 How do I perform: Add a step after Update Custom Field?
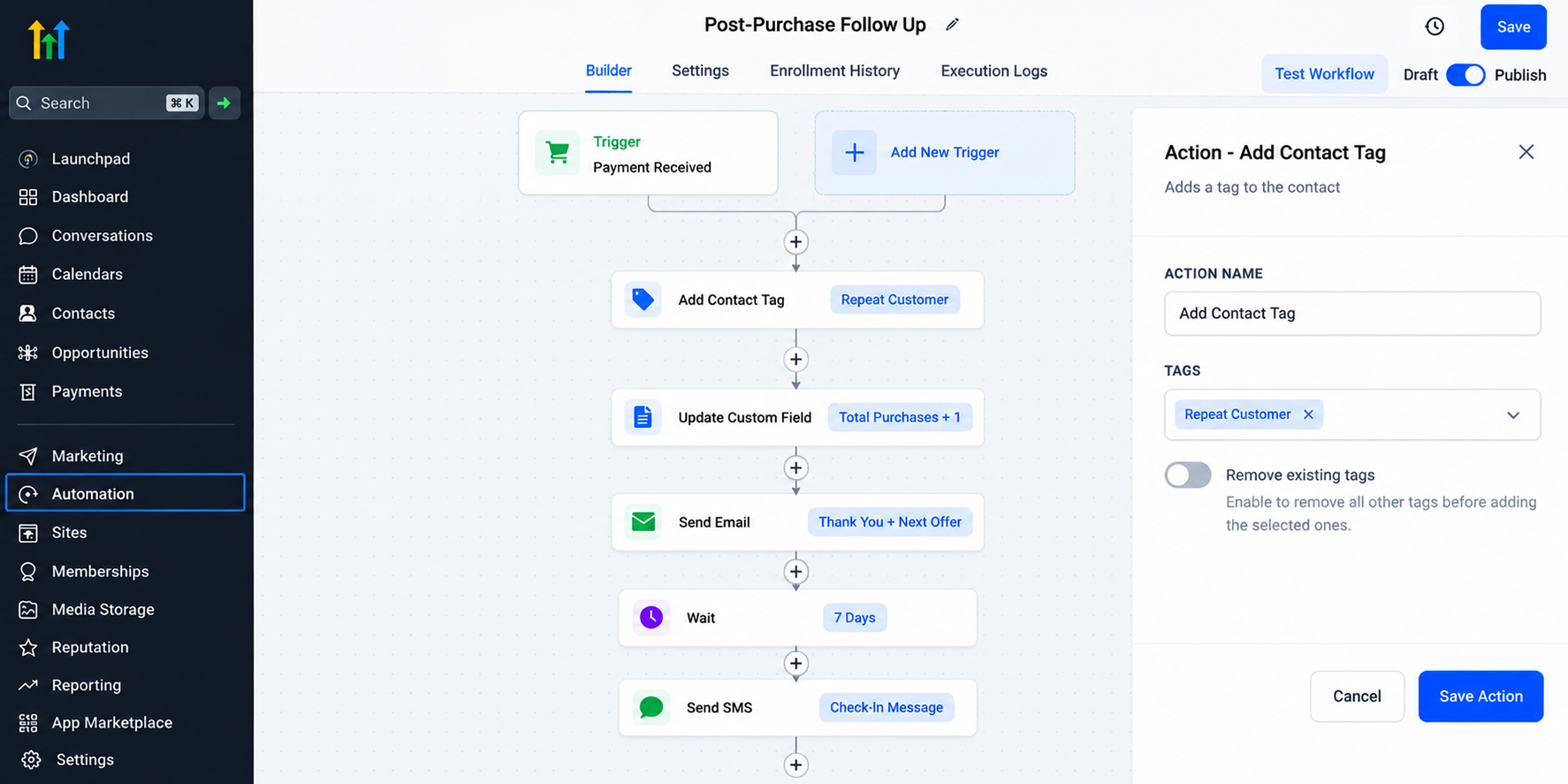pos(796,468)
